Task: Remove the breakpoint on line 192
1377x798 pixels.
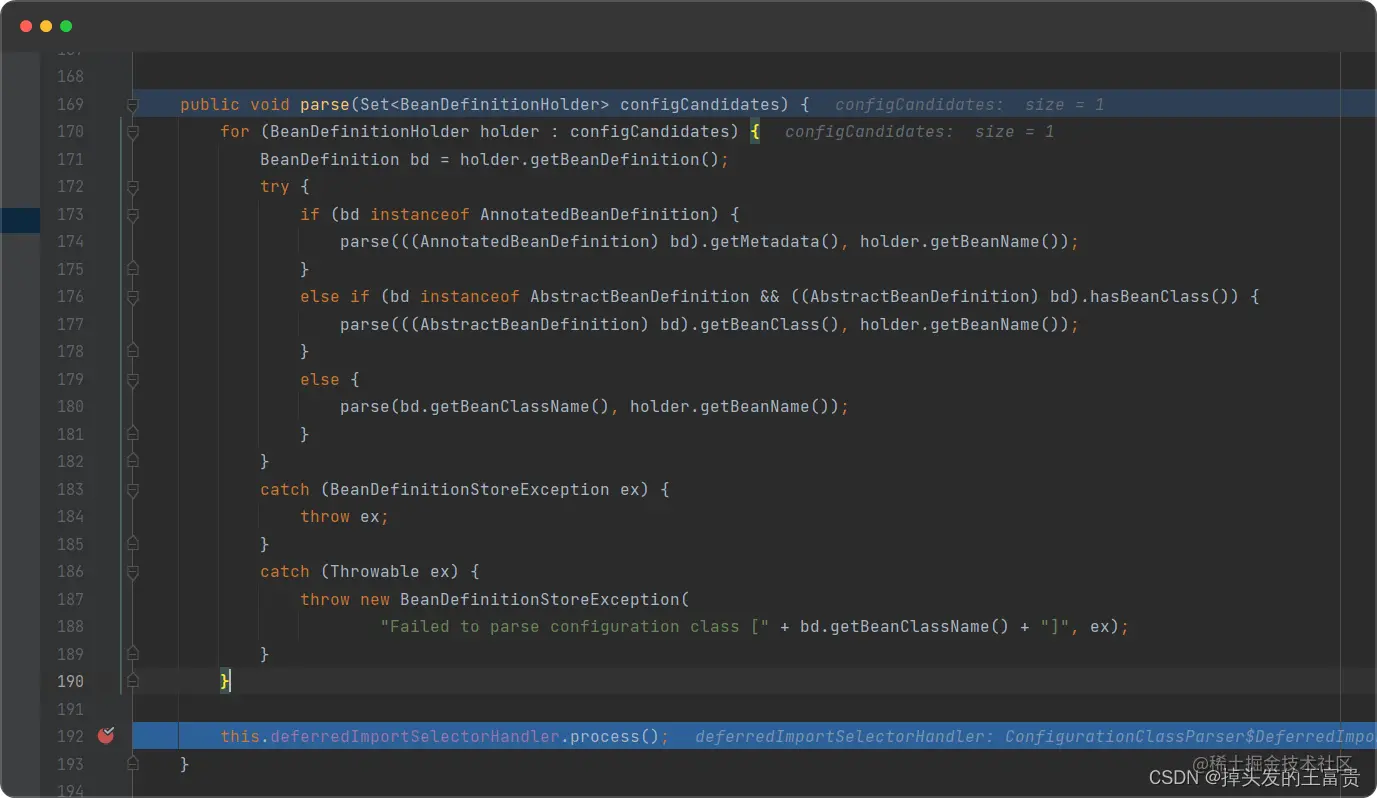Action: (106, 736)
